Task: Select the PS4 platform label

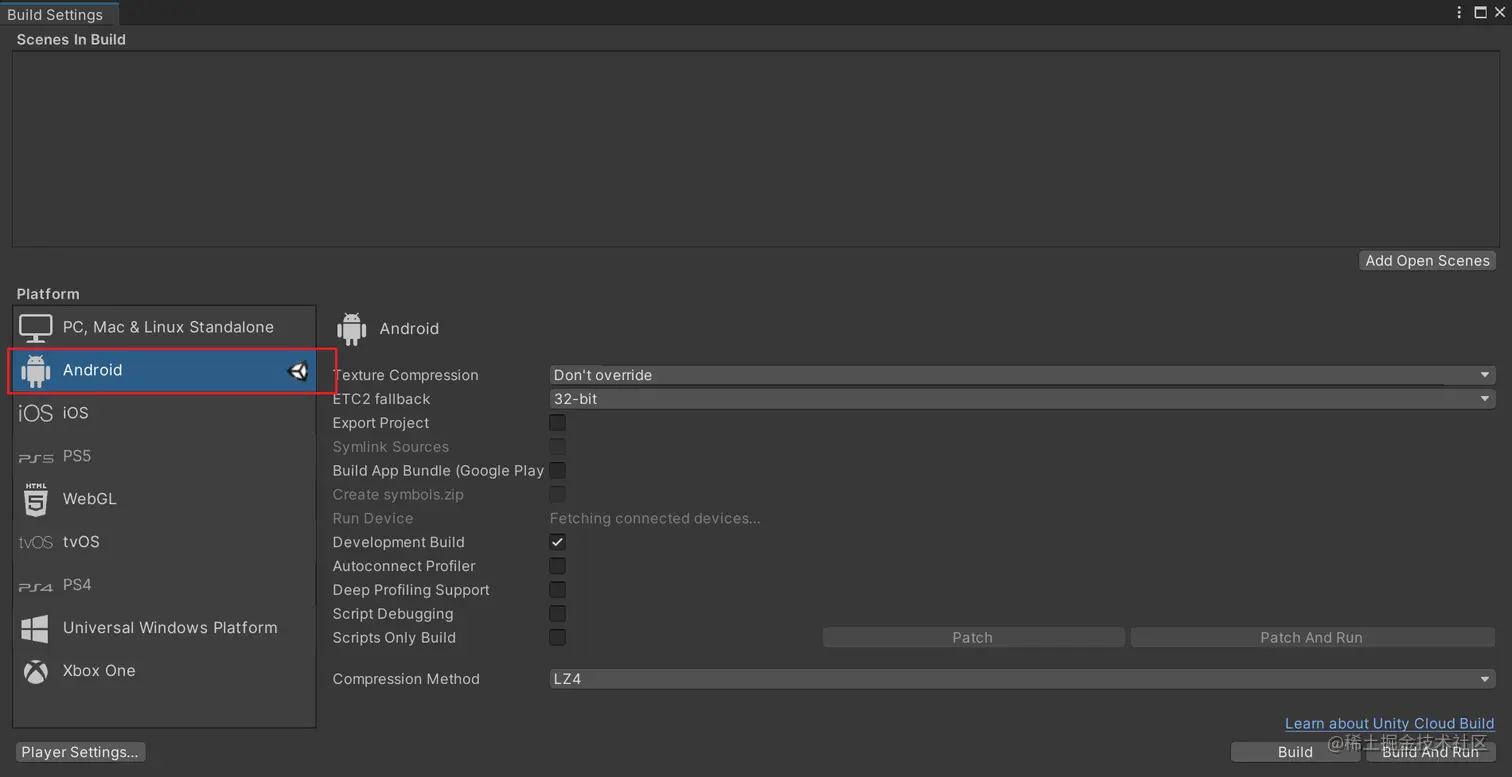Action: coord(77,585)
